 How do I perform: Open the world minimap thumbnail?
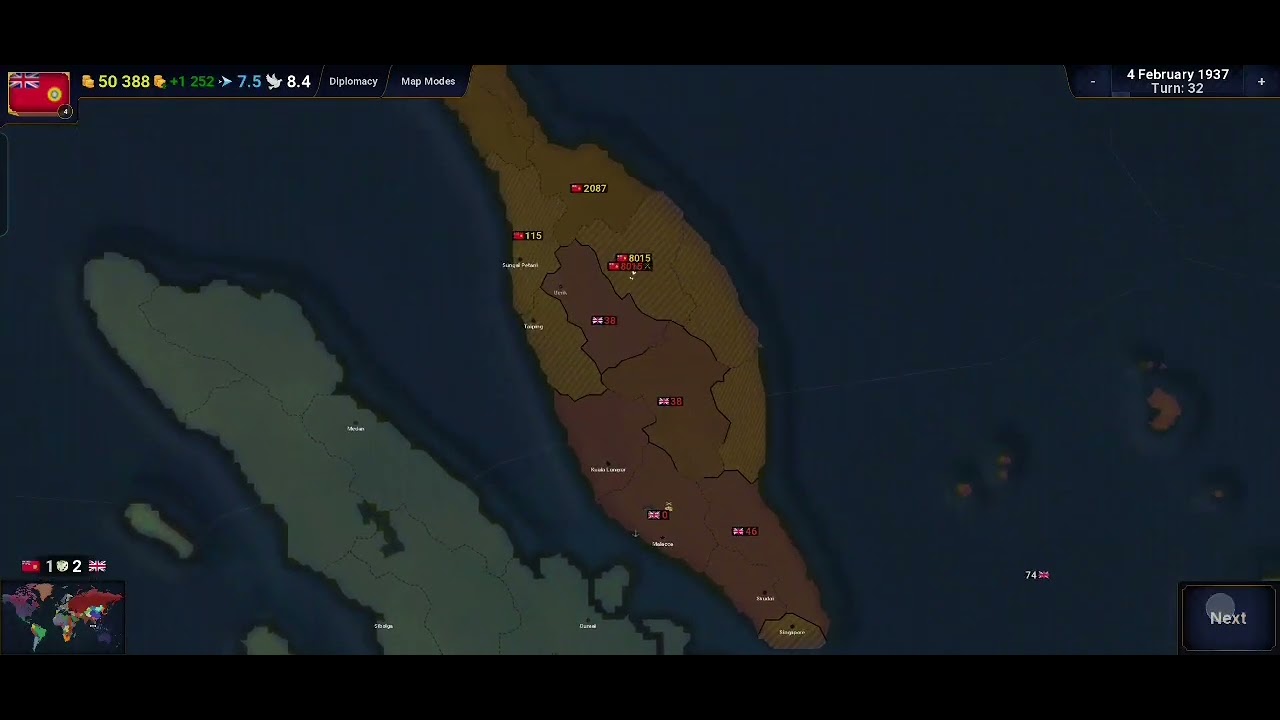[62, 617]
